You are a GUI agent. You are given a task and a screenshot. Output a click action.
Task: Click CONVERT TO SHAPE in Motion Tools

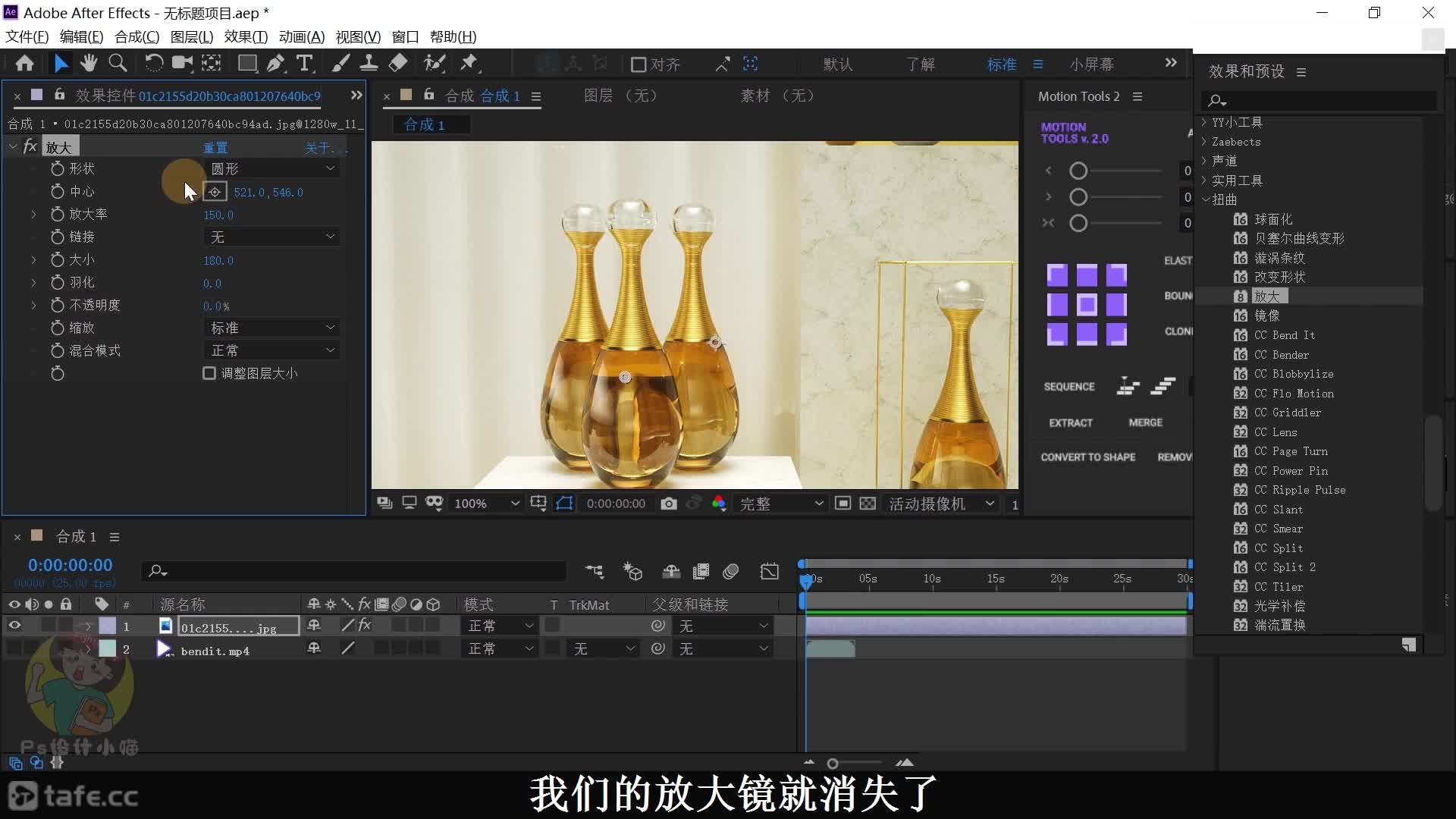coord(1087,457)
